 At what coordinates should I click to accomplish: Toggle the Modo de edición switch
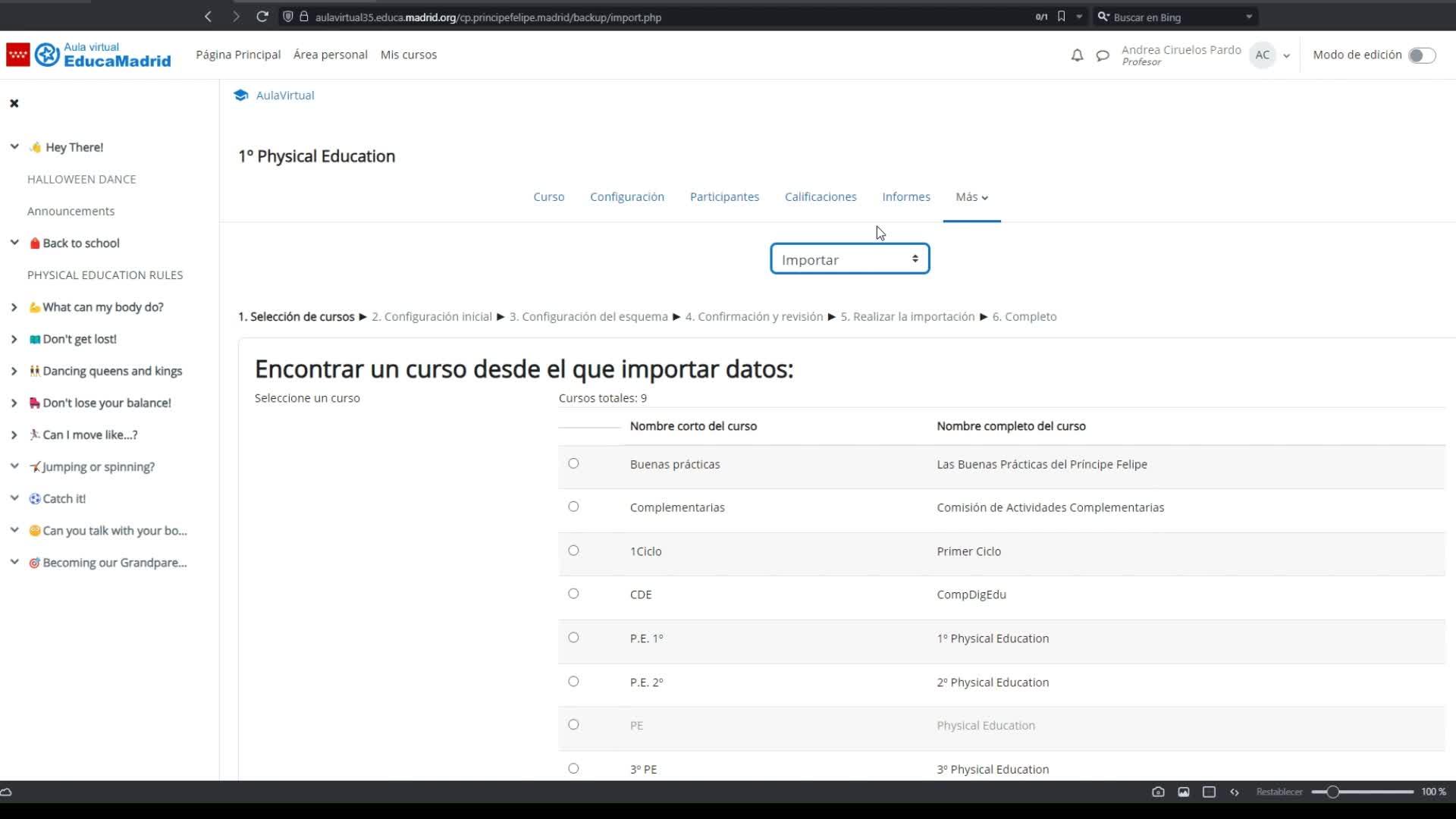click(x=1421, y=55)
